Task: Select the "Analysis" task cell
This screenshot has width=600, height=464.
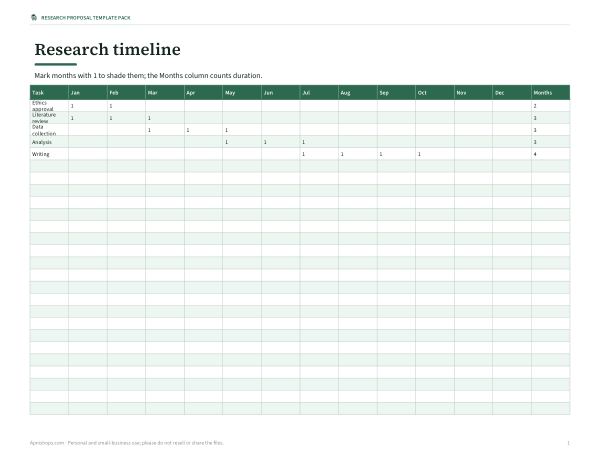Action: pos(49,142)
